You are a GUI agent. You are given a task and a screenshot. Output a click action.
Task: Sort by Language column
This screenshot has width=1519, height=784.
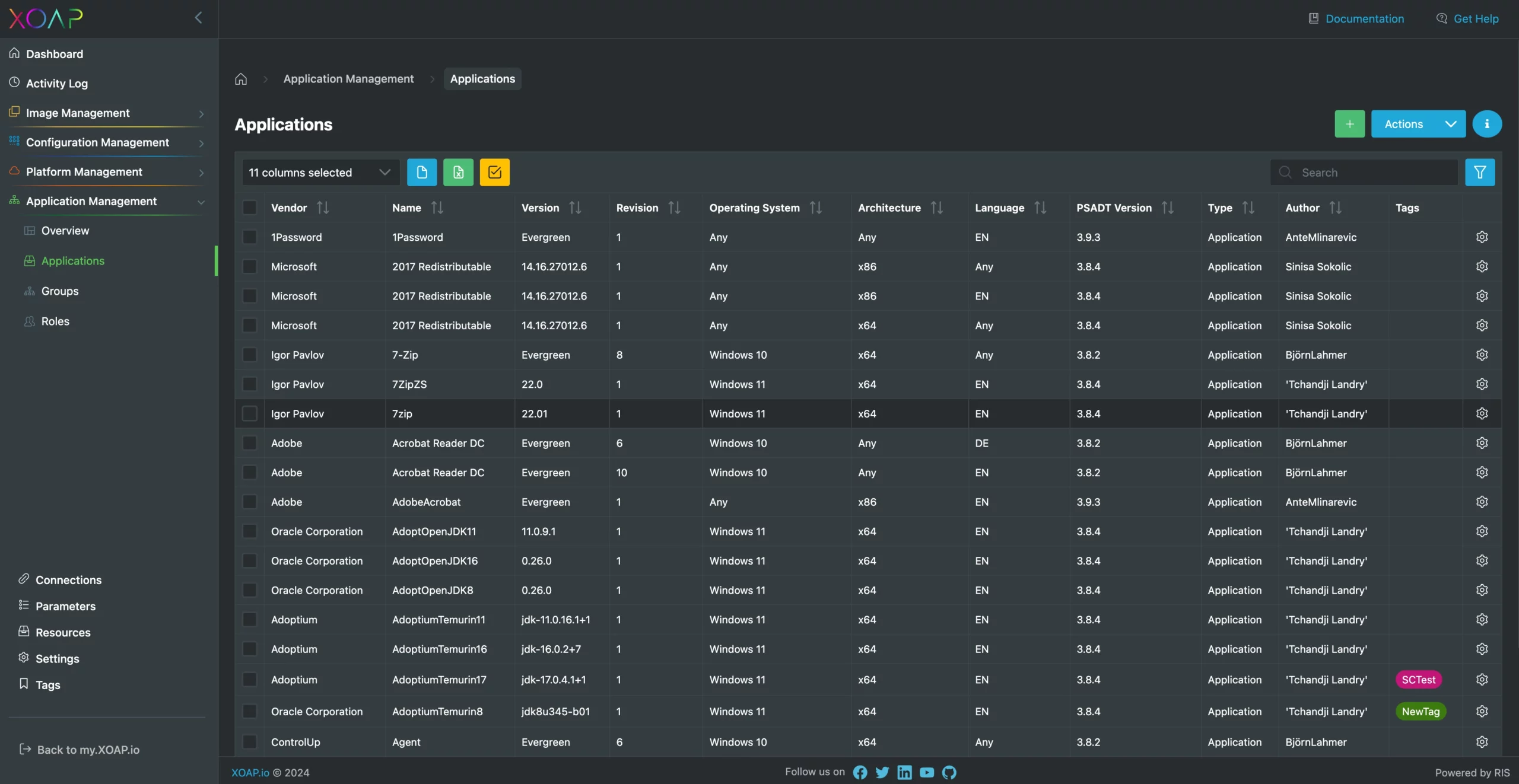(x=1040, y=208)
